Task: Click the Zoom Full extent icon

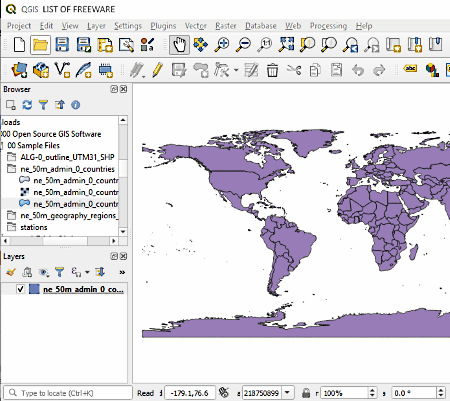Action: [286, 45]
